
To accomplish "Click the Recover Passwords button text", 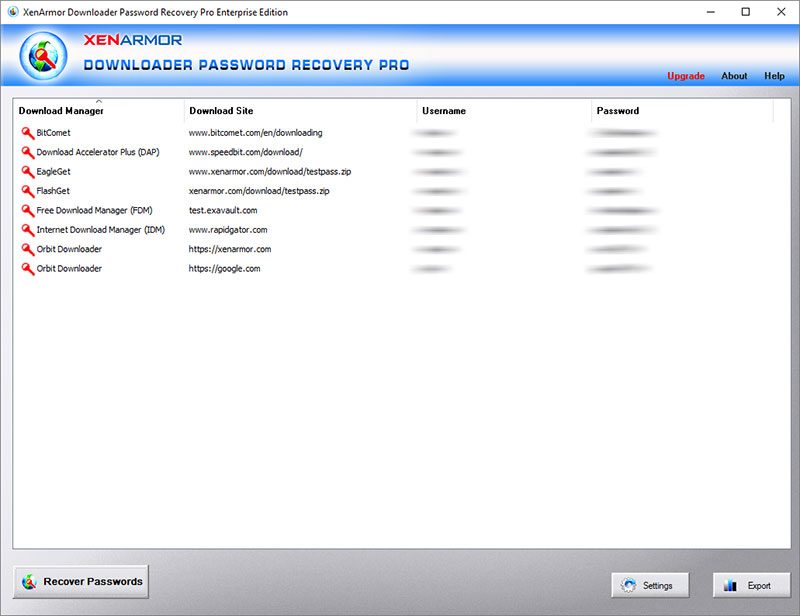I will click(x=93, y=581).
